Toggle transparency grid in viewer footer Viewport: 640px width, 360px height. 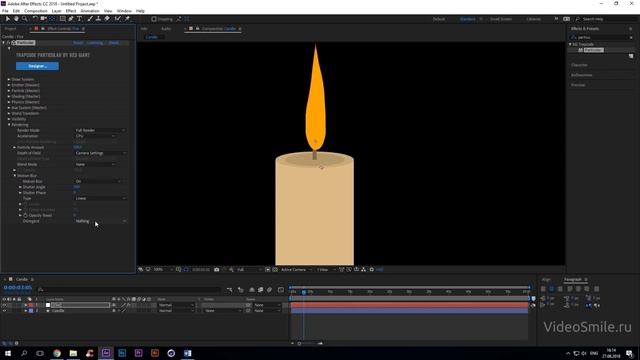(275, 269)
